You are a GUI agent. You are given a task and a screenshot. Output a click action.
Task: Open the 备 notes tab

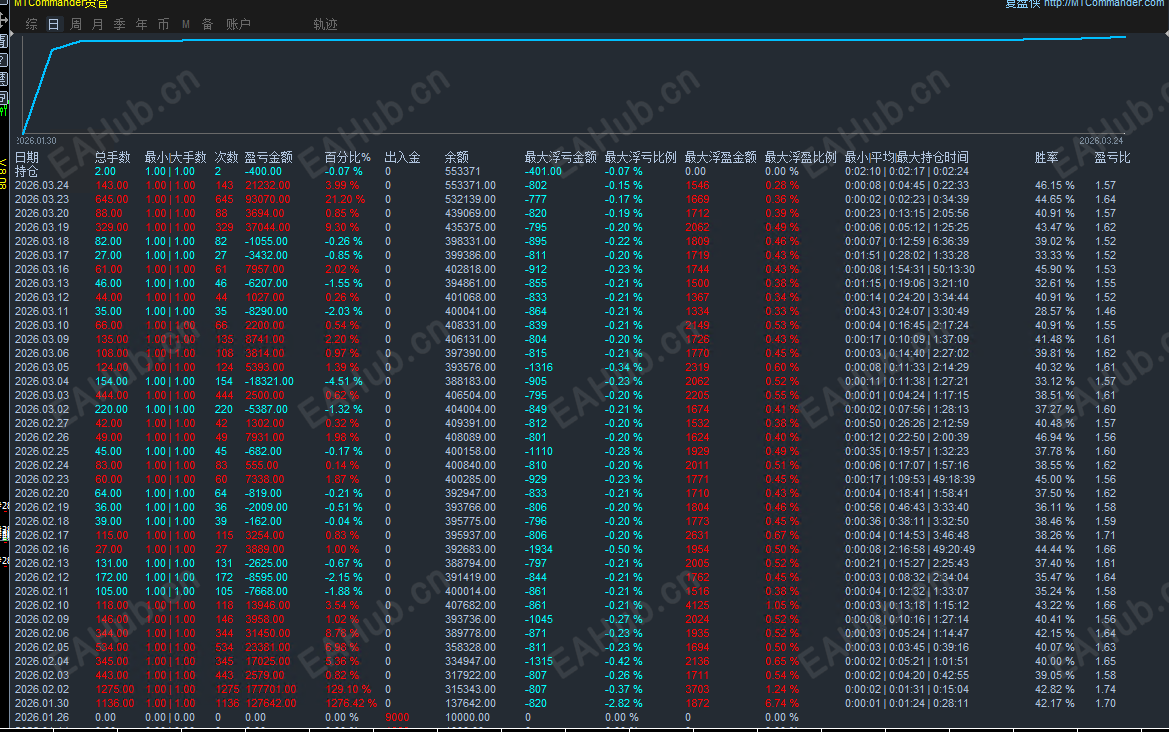pos(207,25)
